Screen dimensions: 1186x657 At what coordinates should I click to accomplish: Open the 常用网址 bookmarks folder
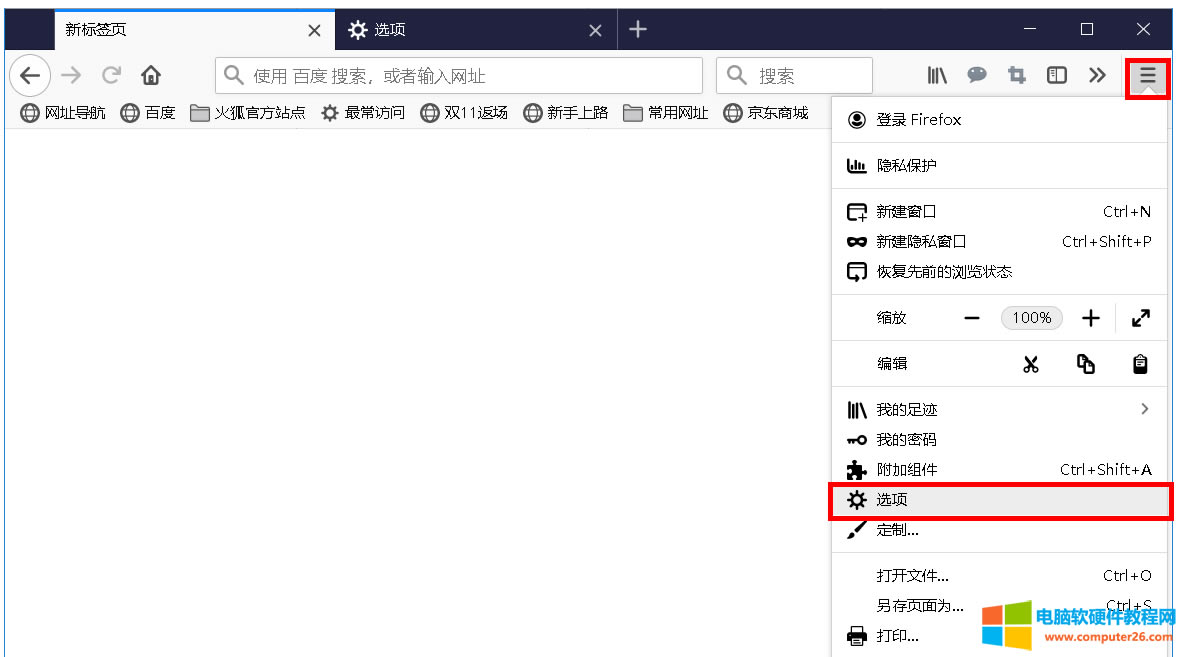665,112
